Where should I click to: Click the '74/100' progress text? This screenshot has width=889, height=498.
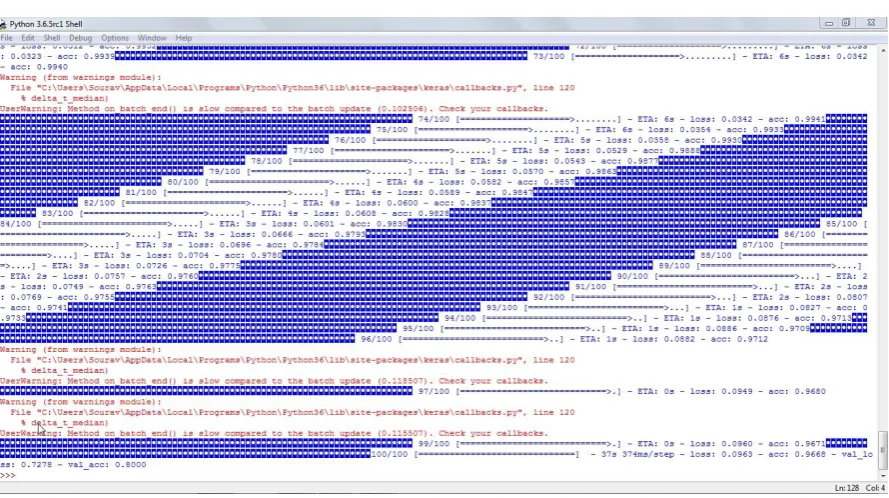point(434,119)
